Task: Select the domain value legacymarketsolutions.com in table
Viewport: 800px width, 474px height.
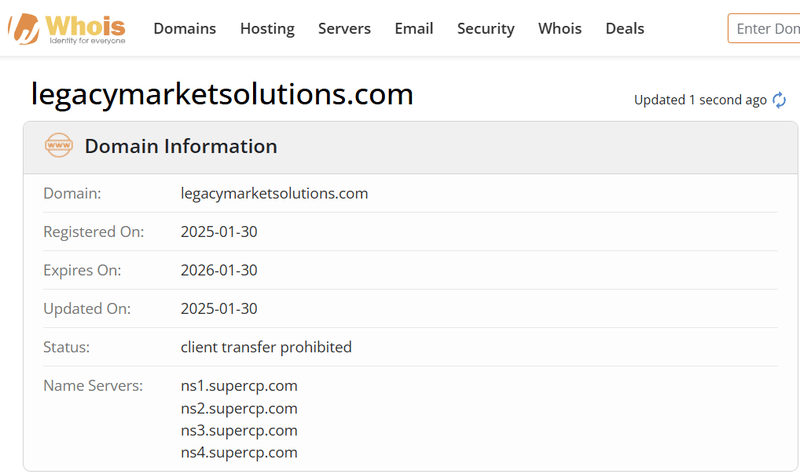Action: pyautogui.click(x=274, y=193)
